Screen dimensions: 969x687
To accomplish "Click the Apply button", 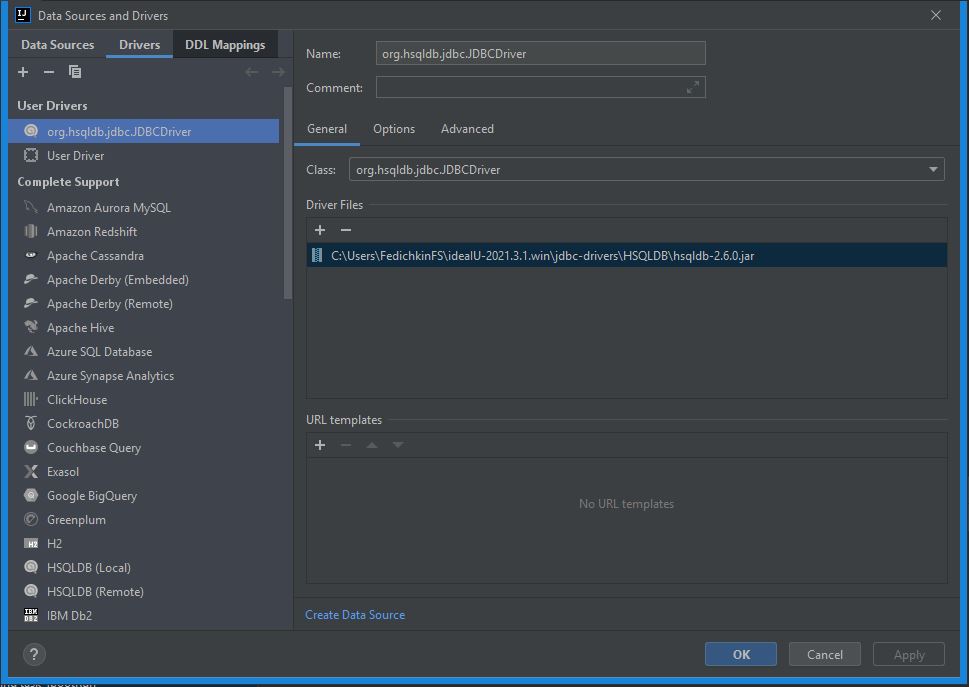I will pyautogui.click(x=908, y=654).
